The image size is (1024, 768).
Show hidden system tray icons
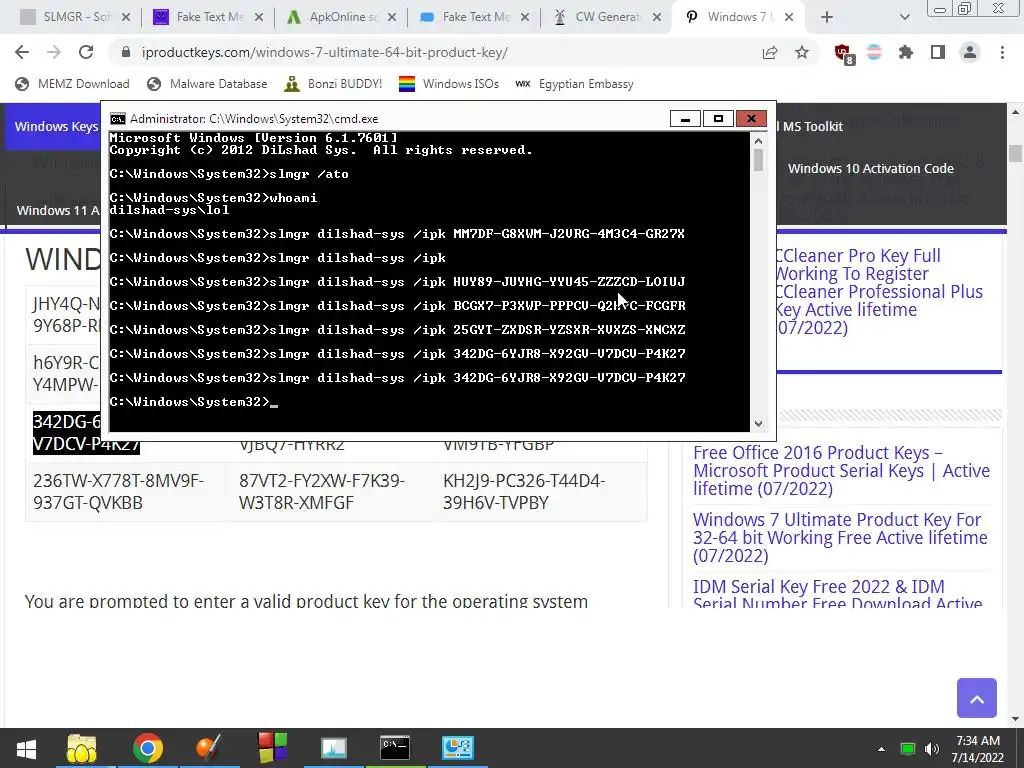tap(881, 749)
